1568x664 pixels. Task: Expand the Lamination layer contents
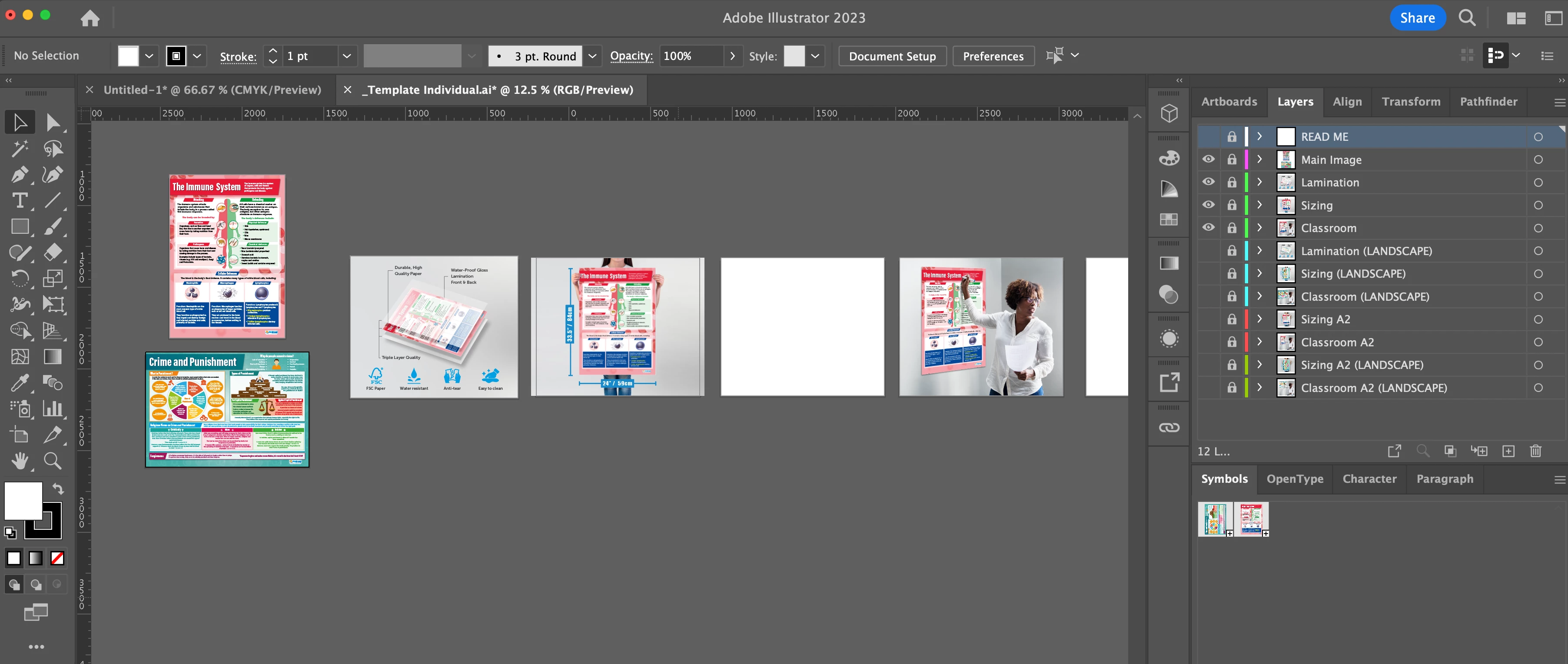click(x=1259, y=182)
